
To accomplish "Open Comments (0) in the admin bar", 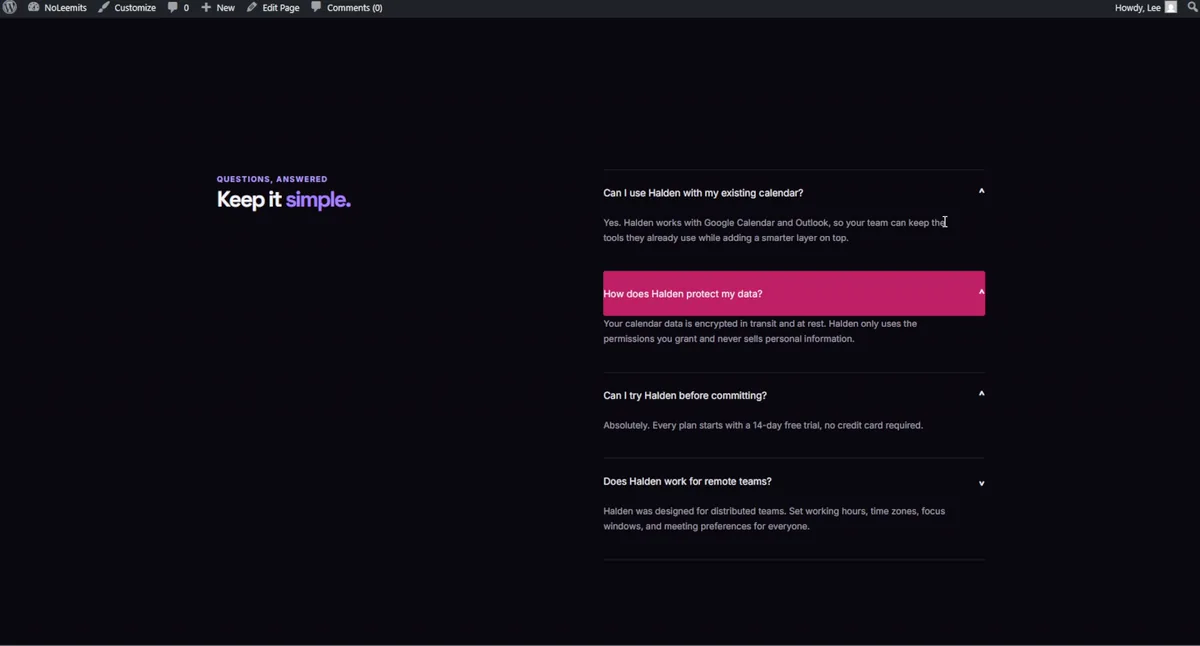I will (347, 7).
